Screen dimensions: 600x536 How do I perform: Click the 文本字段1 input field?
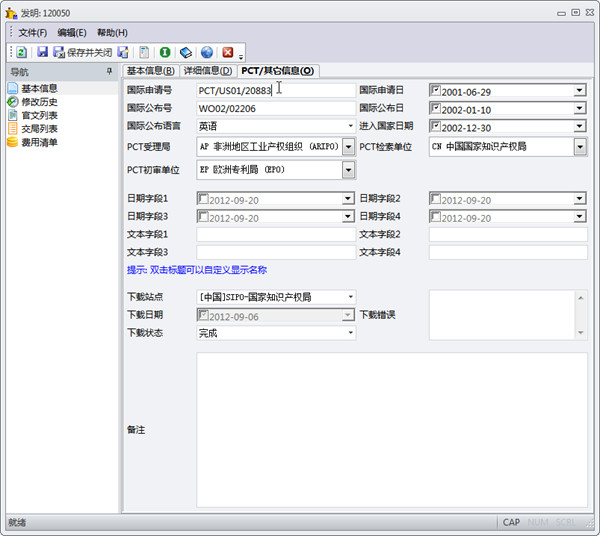pos(276,234)
